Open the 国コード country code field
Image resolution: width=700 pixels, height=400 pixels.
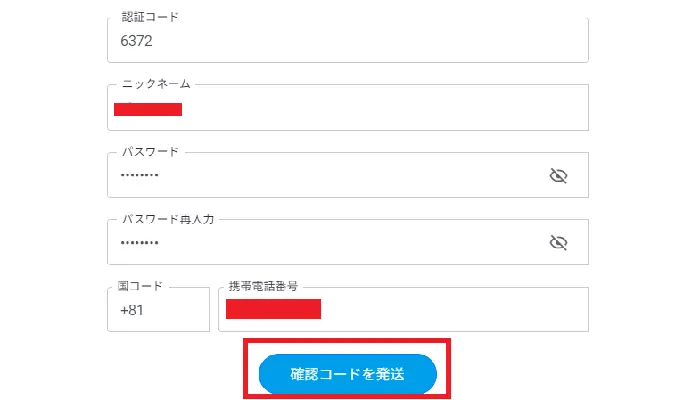point(158,310)
